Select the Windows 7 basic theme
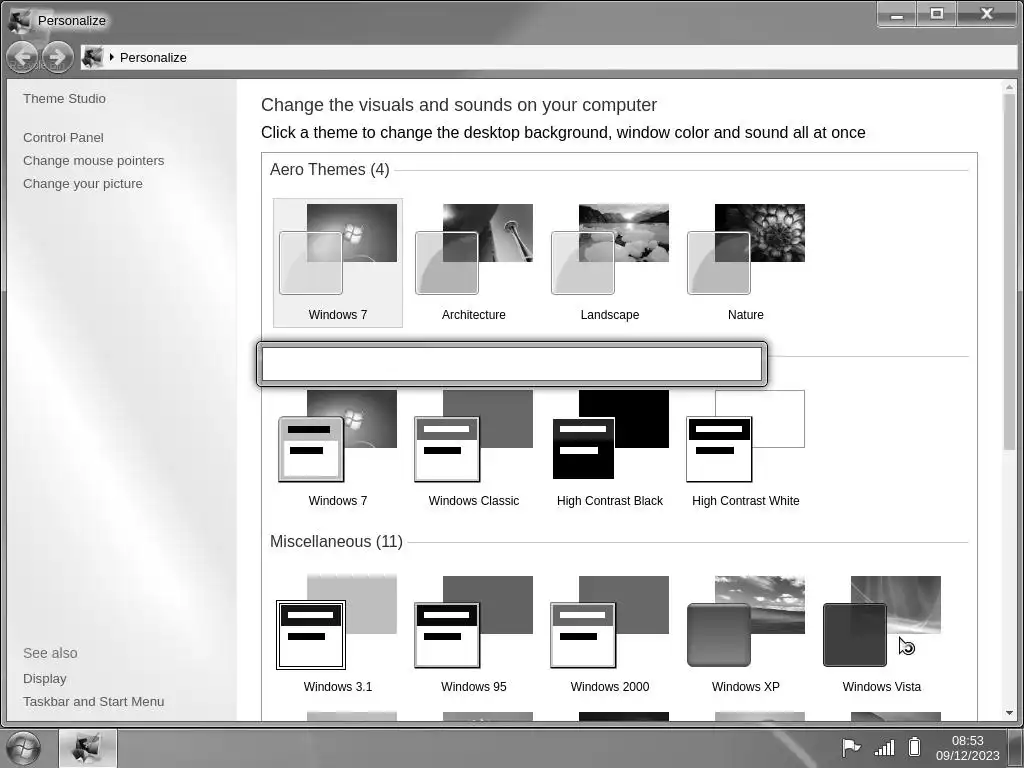 338,449
